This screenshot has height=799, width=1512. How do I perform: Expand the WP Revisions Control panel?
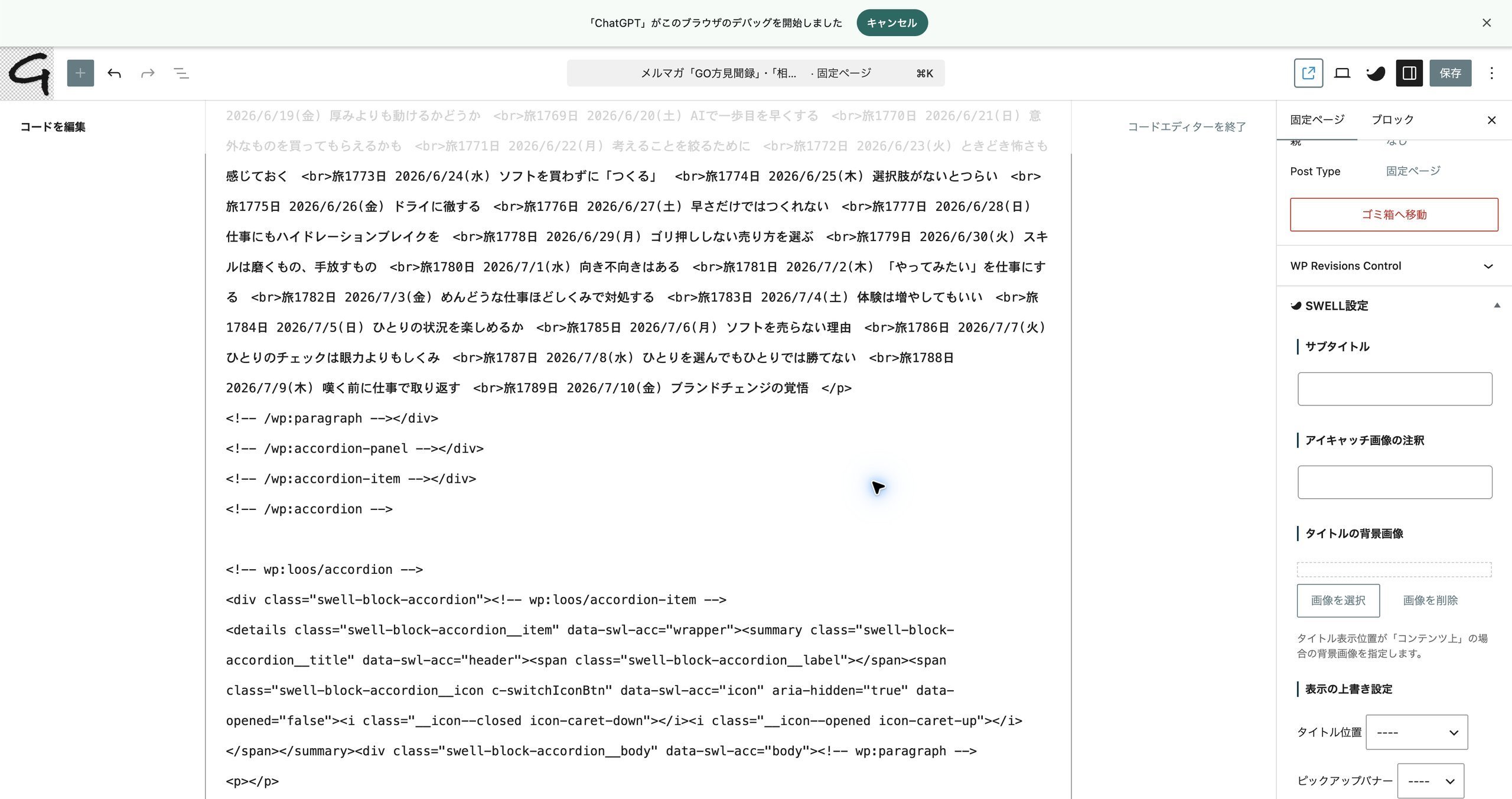[1394, 266]
